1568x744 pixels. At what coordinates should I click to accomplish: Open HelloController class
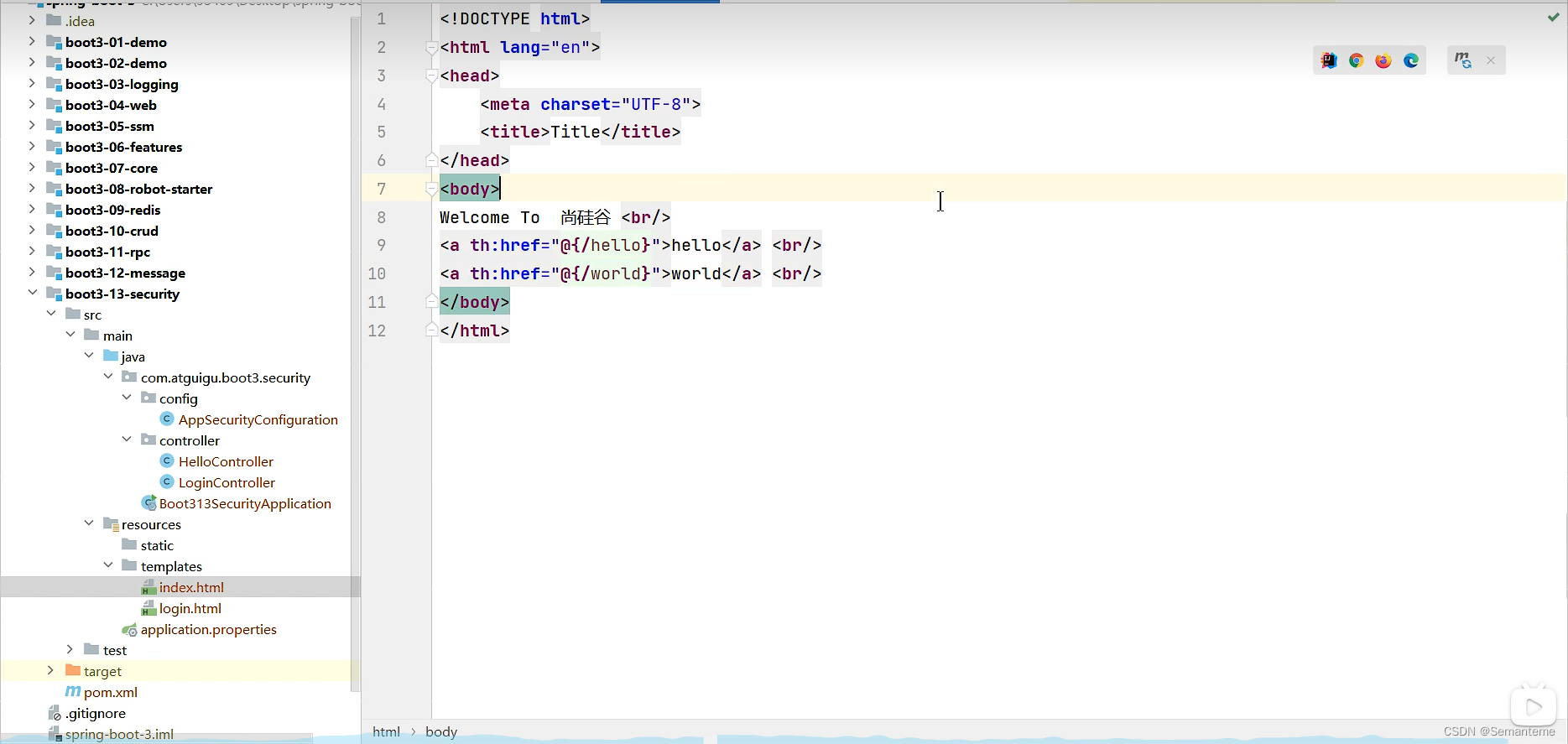point(226,461)
